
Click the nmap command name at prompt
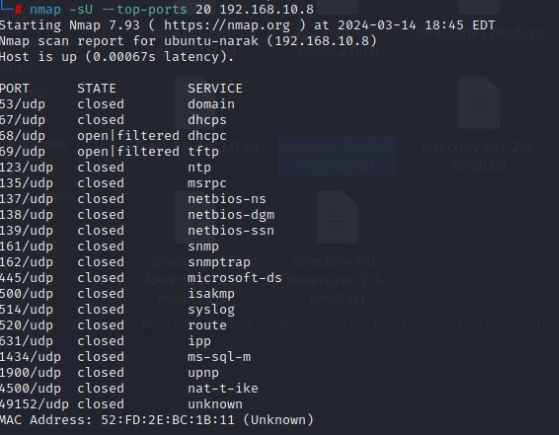point(45,10)
